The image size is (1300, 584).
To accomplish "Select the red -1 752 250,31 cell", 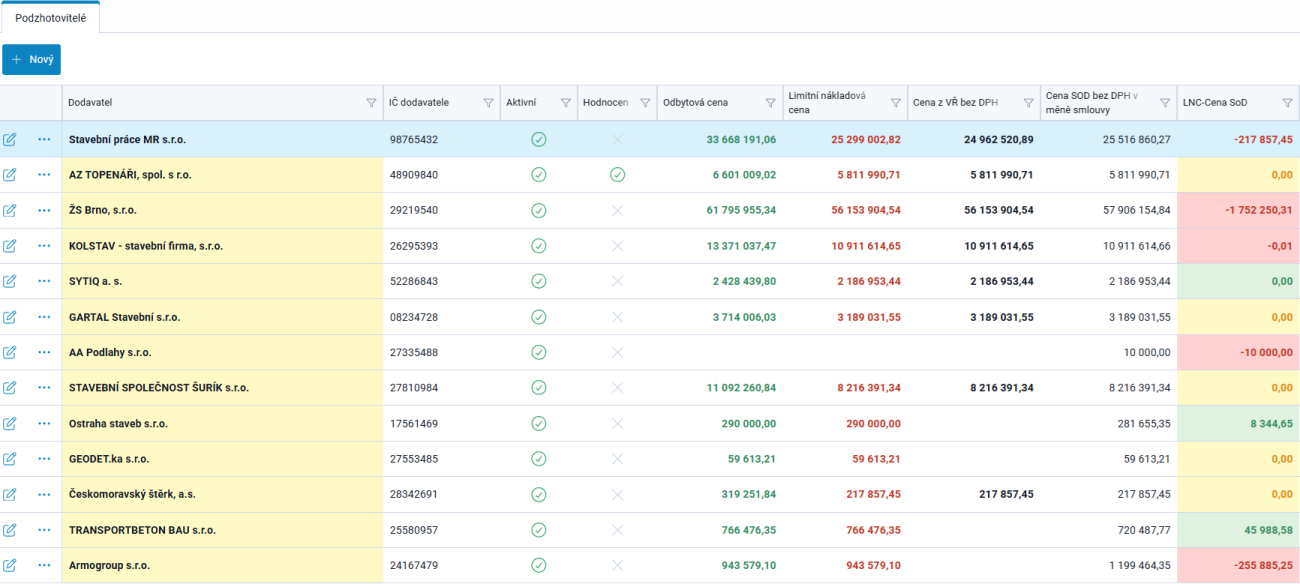I will tap(1238, 210).
